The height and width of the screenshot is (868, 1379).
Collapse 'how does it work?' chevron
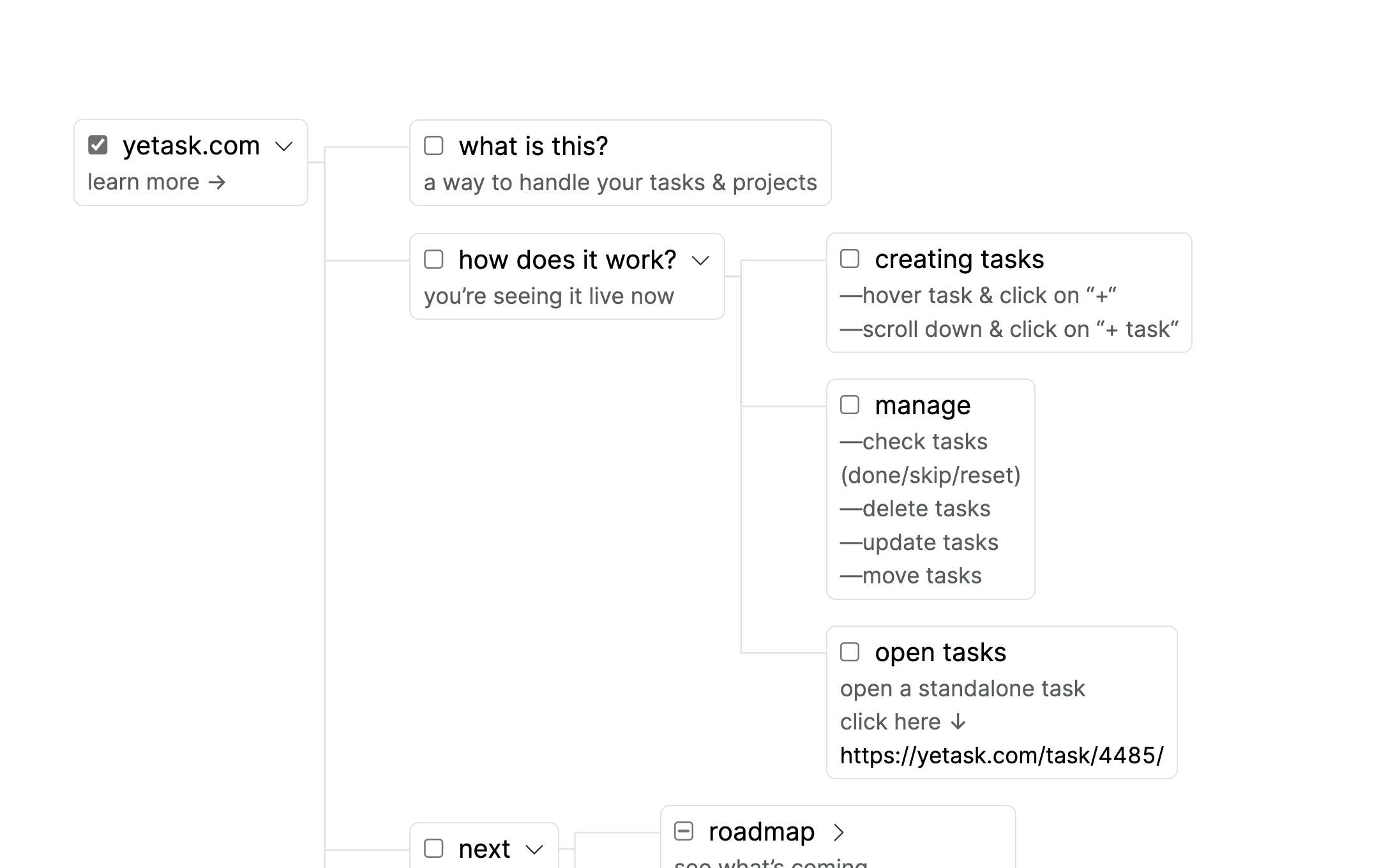(x=700, y=260)
